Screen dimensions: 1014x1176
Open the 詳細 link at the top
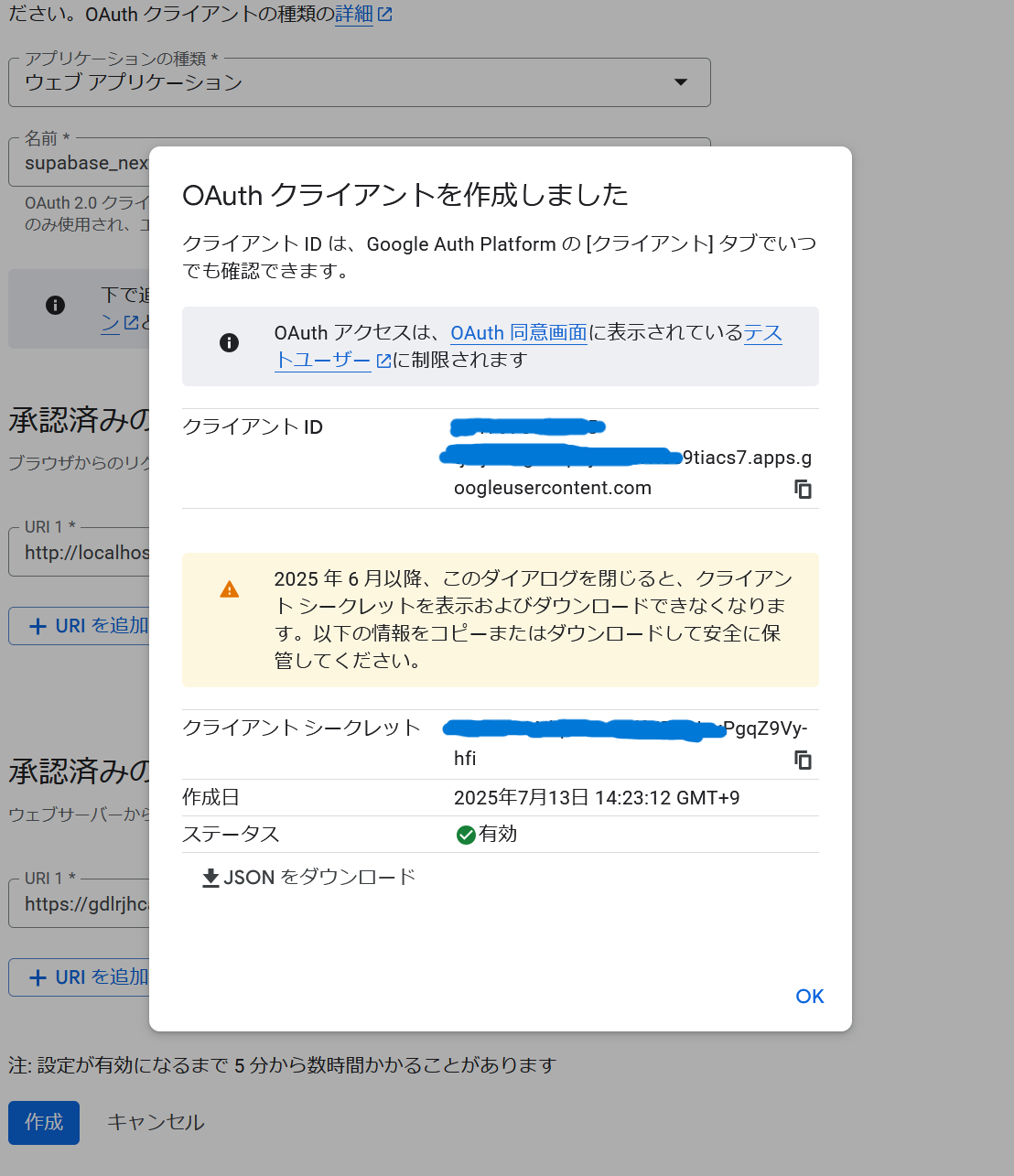(353, 15)
